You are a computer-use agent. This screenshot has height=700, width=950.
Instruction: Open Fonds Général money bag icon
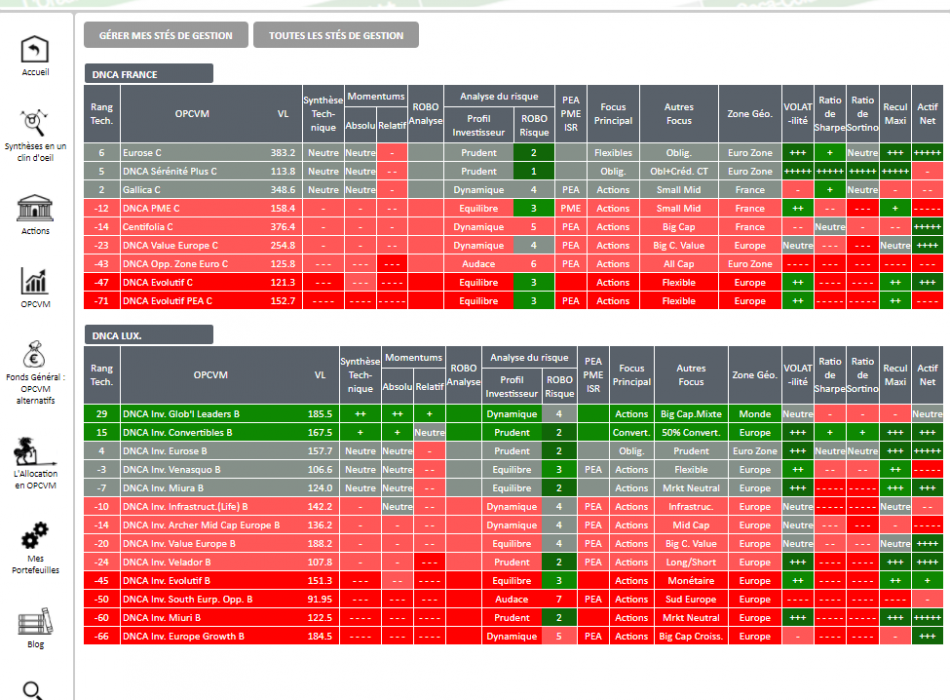click(35, 355)
